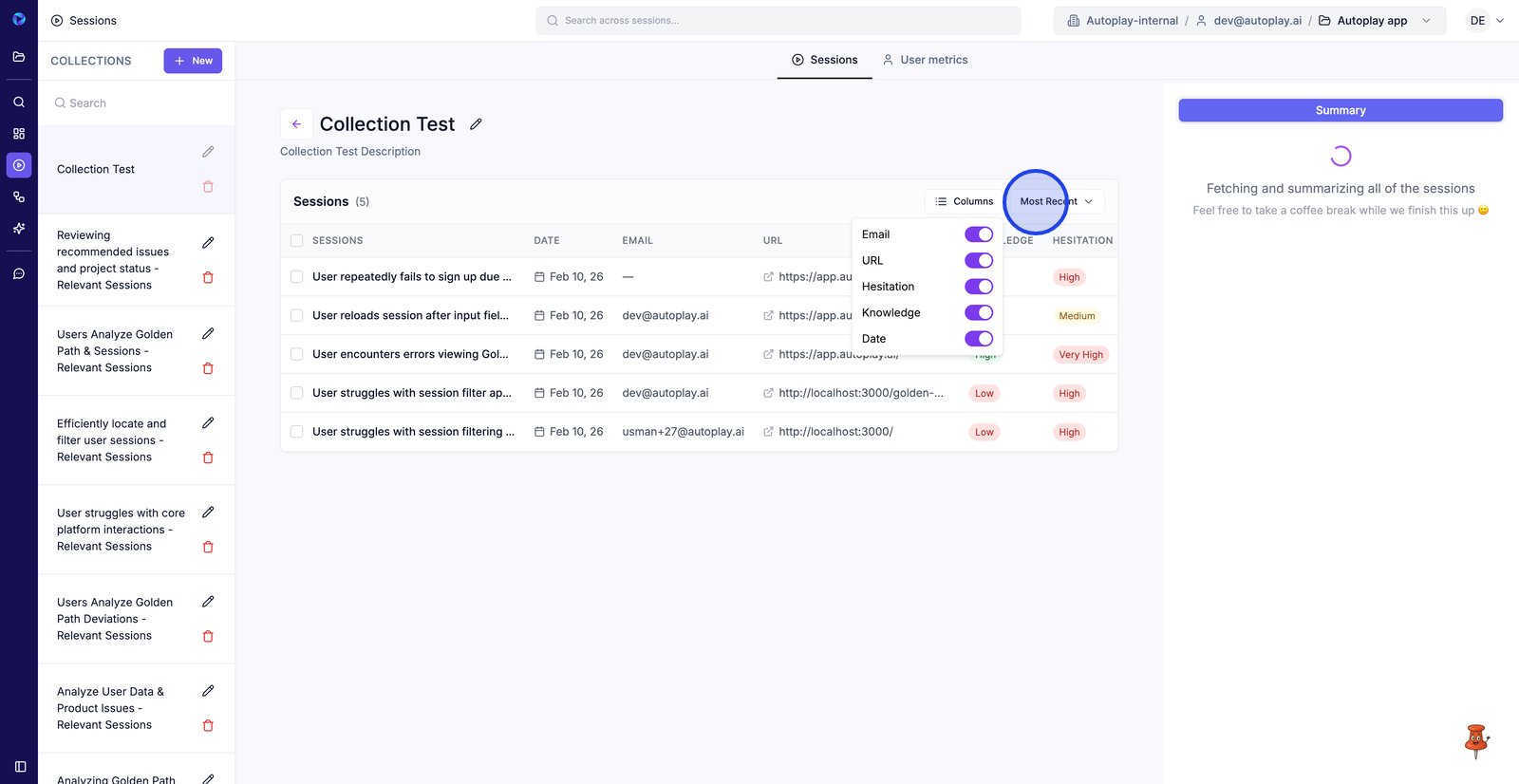Click the 'Search across sessions' field
This screenshot has height=784, width=1519.
click(778, 21)
